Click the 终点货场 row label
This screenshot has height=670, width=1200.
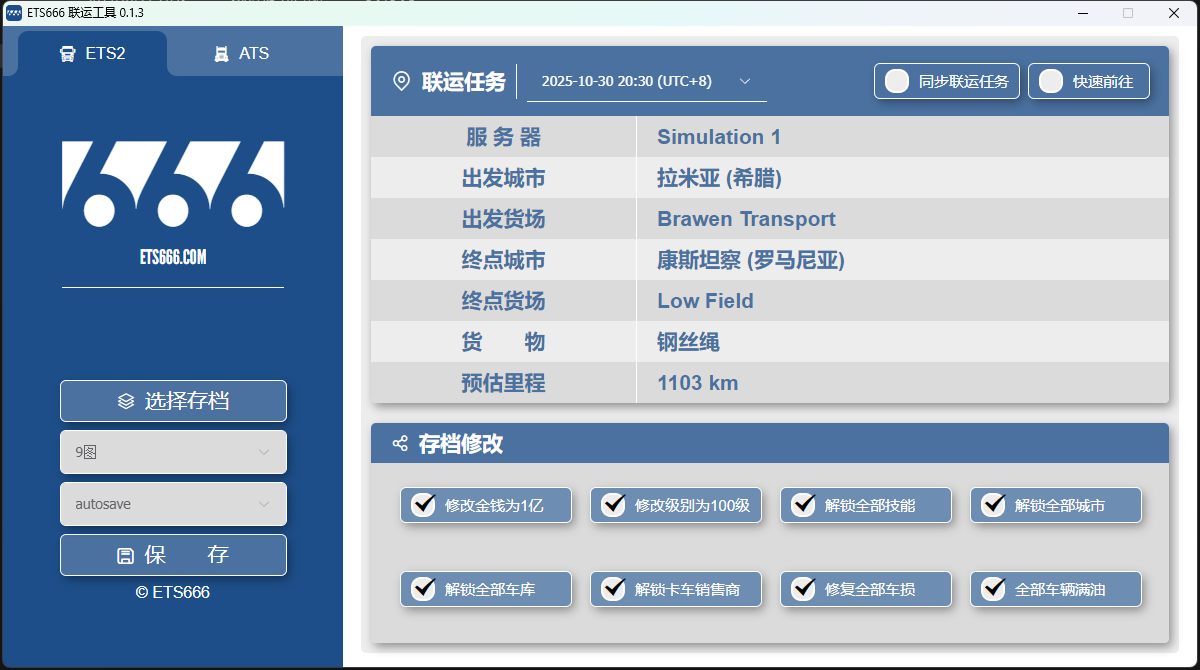[x=503, y=301]
